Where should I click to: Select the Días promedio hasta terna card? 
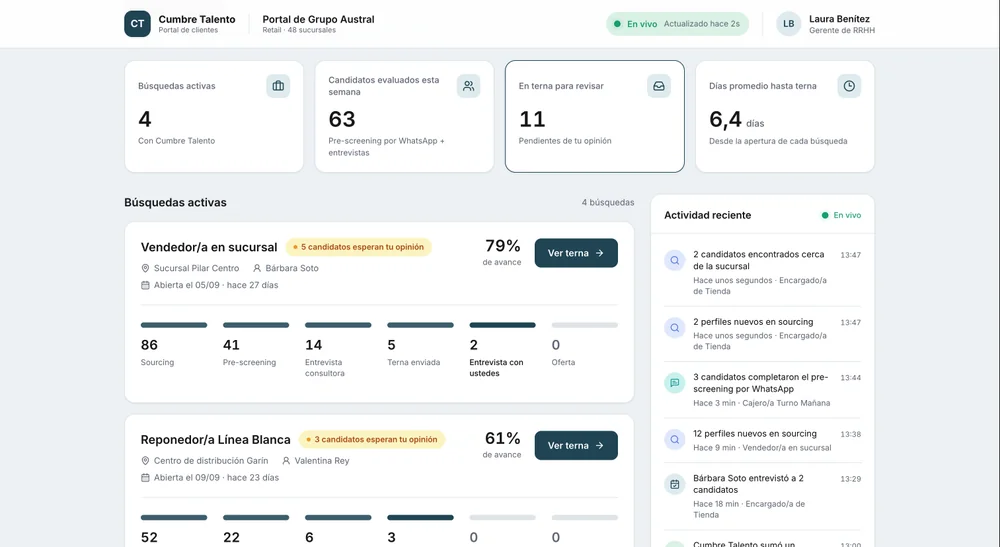point(785,117)
